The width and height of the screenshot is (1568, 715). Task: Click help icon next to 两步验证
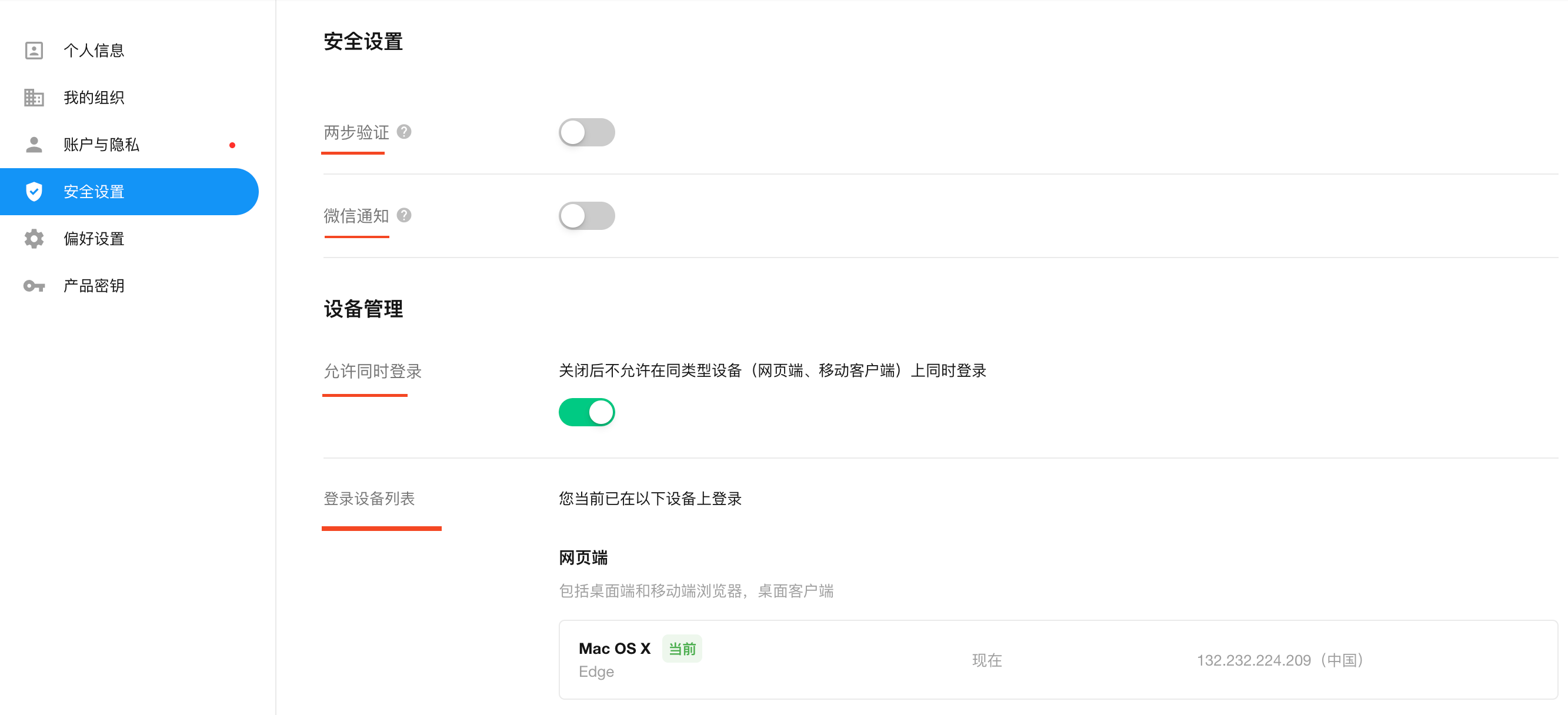point(404,132)
